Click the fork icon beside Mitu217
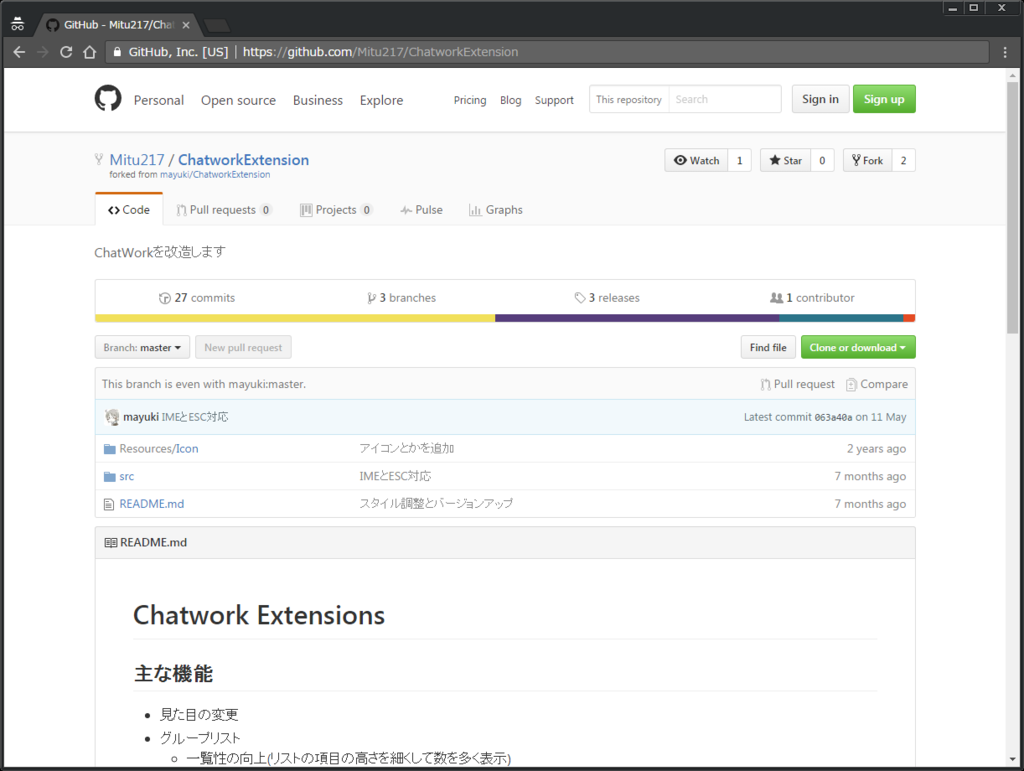 pos(99,159)
